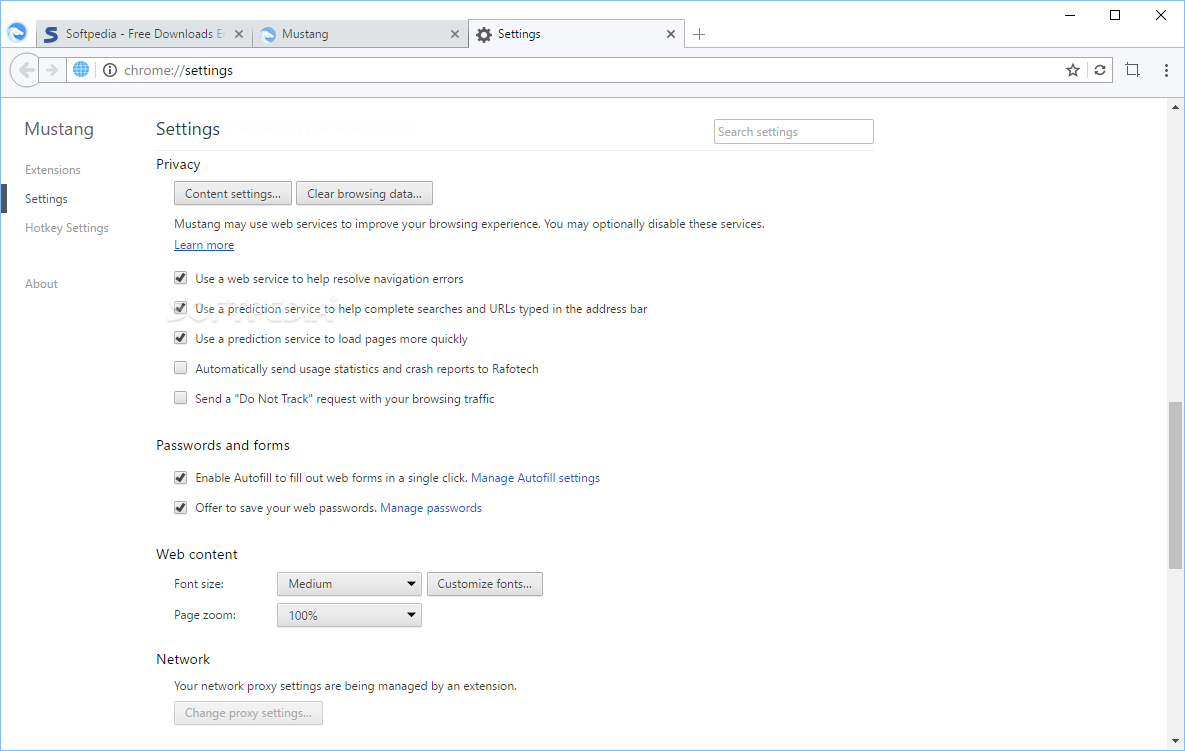Switch to the Mustang tab

point(360,34)
